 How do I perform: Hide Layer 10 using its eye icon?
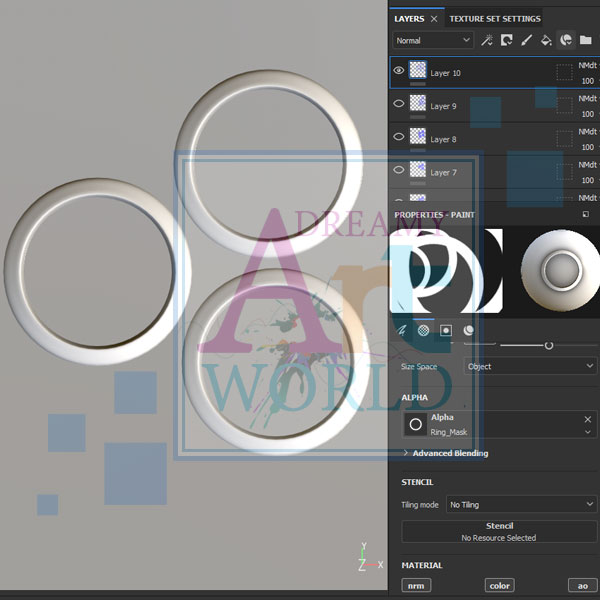point(399,71)
